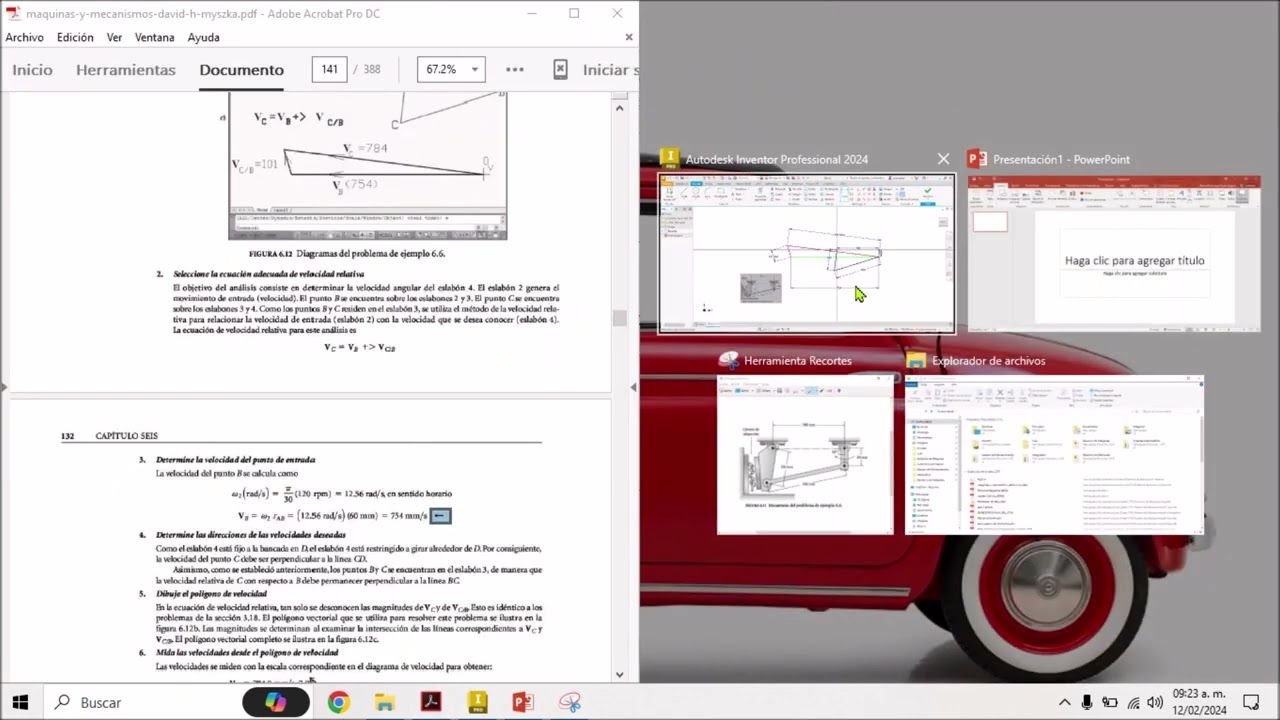Click the Explorador de archivos folder icon in title

[x=916, y=360]
